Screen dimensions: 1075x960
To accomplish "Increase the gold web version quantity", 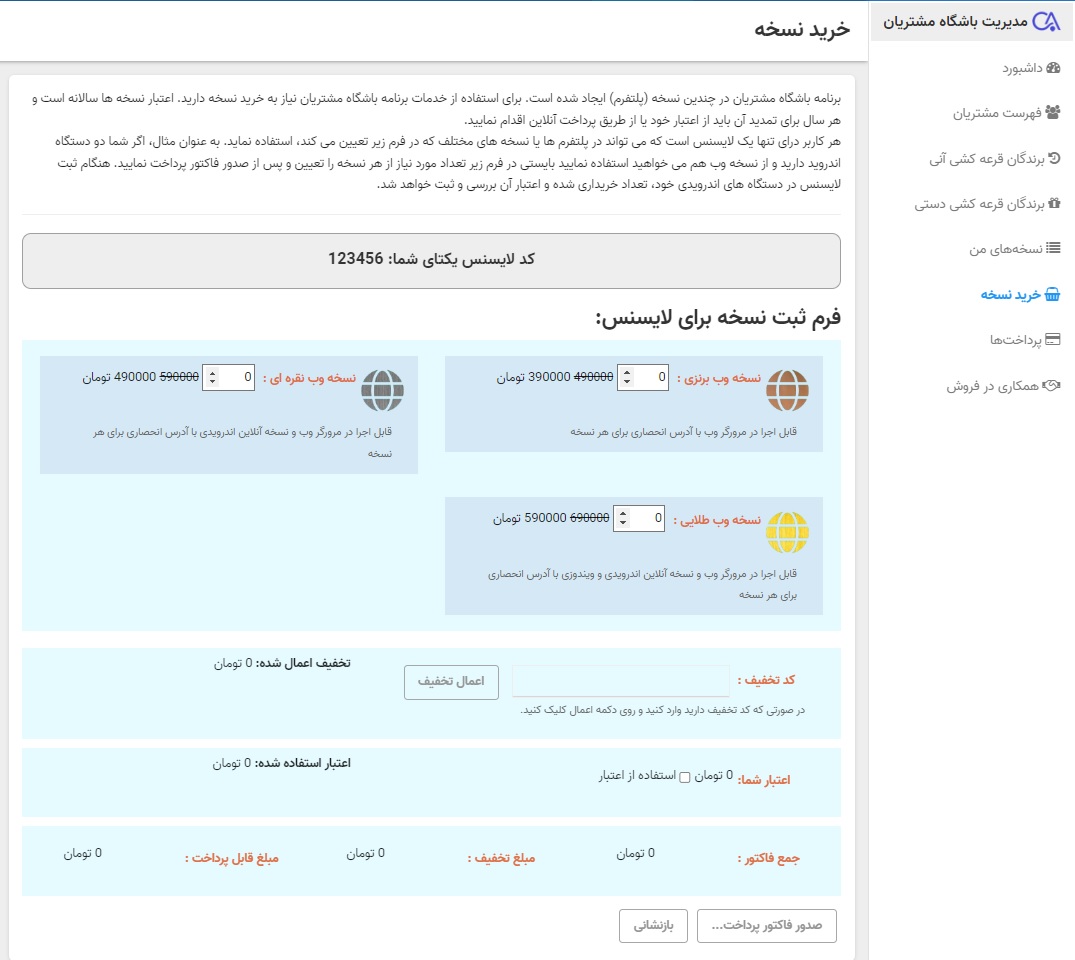I will [622, 513].
